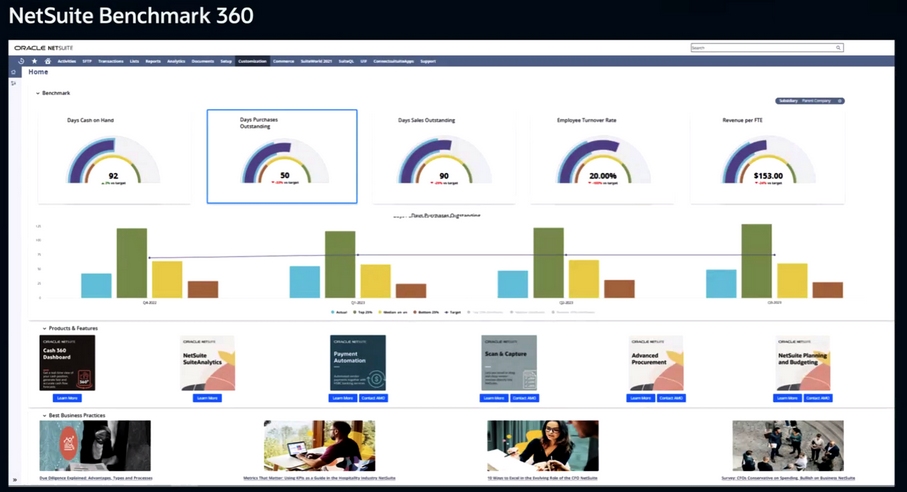This screenshot has width=907, height=492.
Task: Click Contact AMO under Scan & Capture
Action: pyautogui.click(x=524, y=398)
